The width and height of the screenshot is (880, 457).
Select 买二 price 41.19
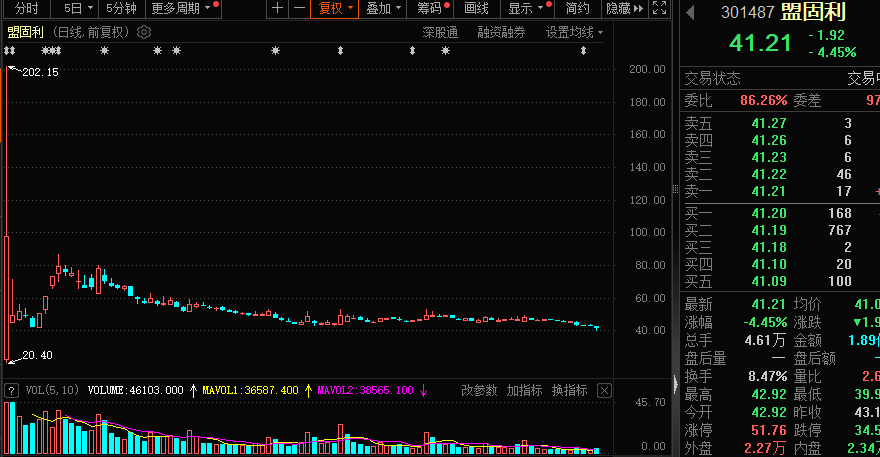[769, 230]
